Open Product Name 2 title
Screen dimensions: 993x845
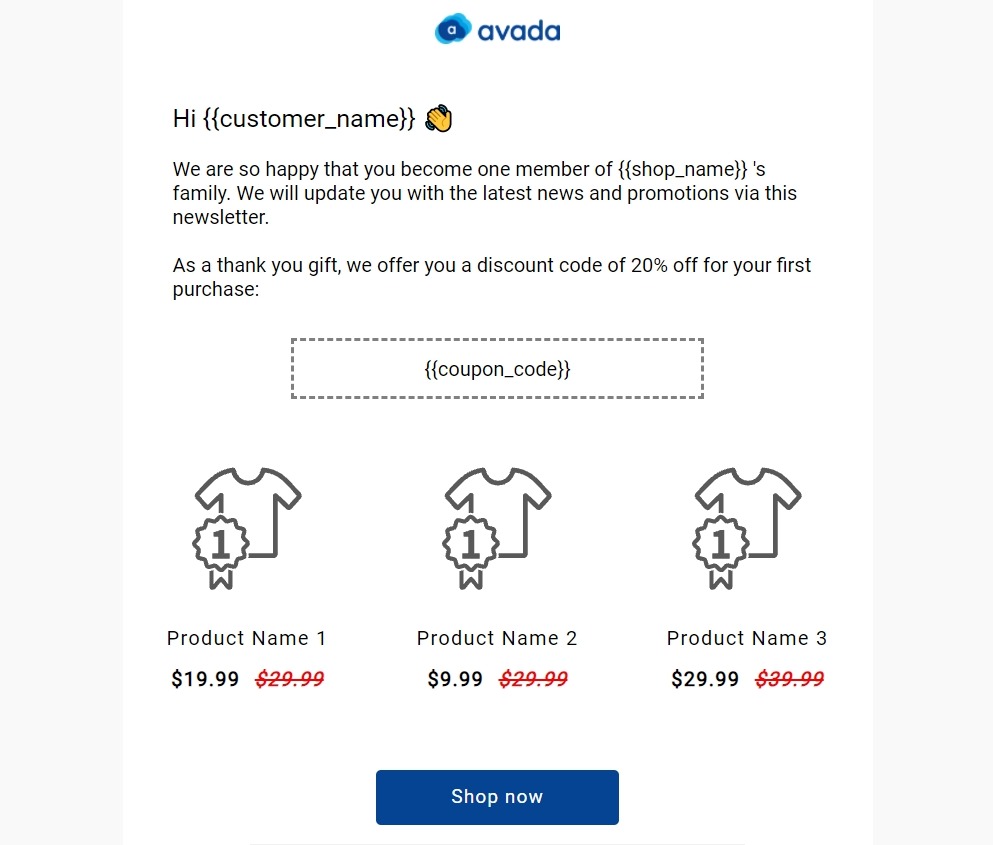tap(496, 638)
